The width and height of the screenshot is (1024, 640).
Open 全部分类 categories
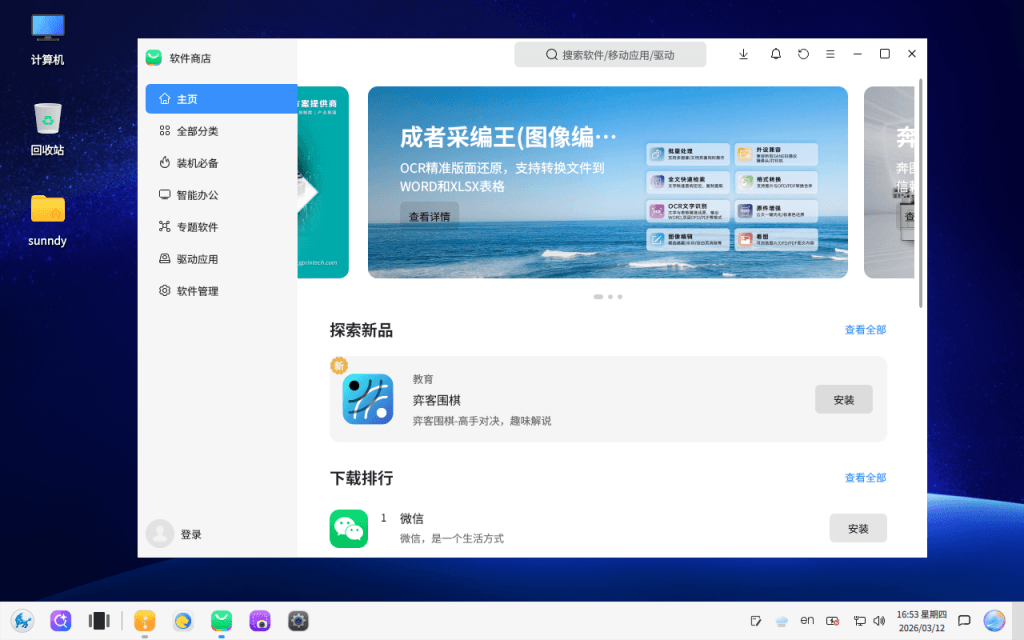tap(221, 131)
